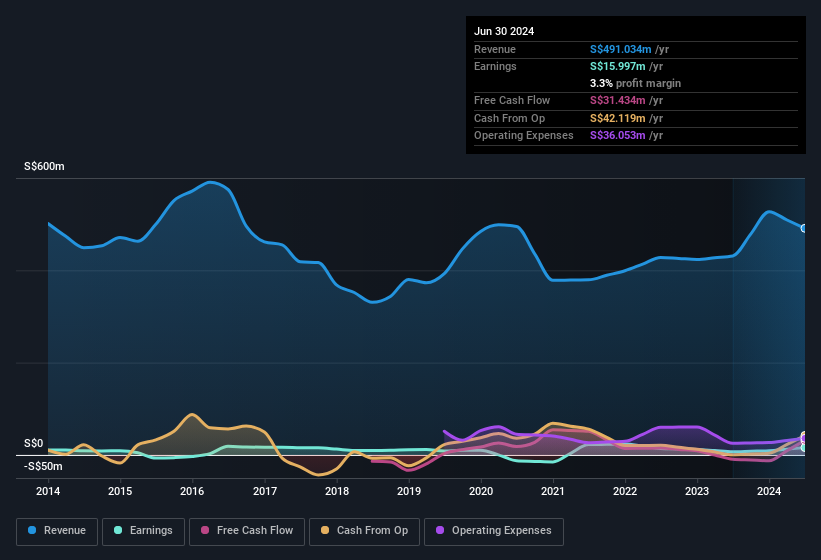The height and width of the screenshot is (560, 821).
Task: Click the 2014 x-axis label
Action: tap(48, 491)
